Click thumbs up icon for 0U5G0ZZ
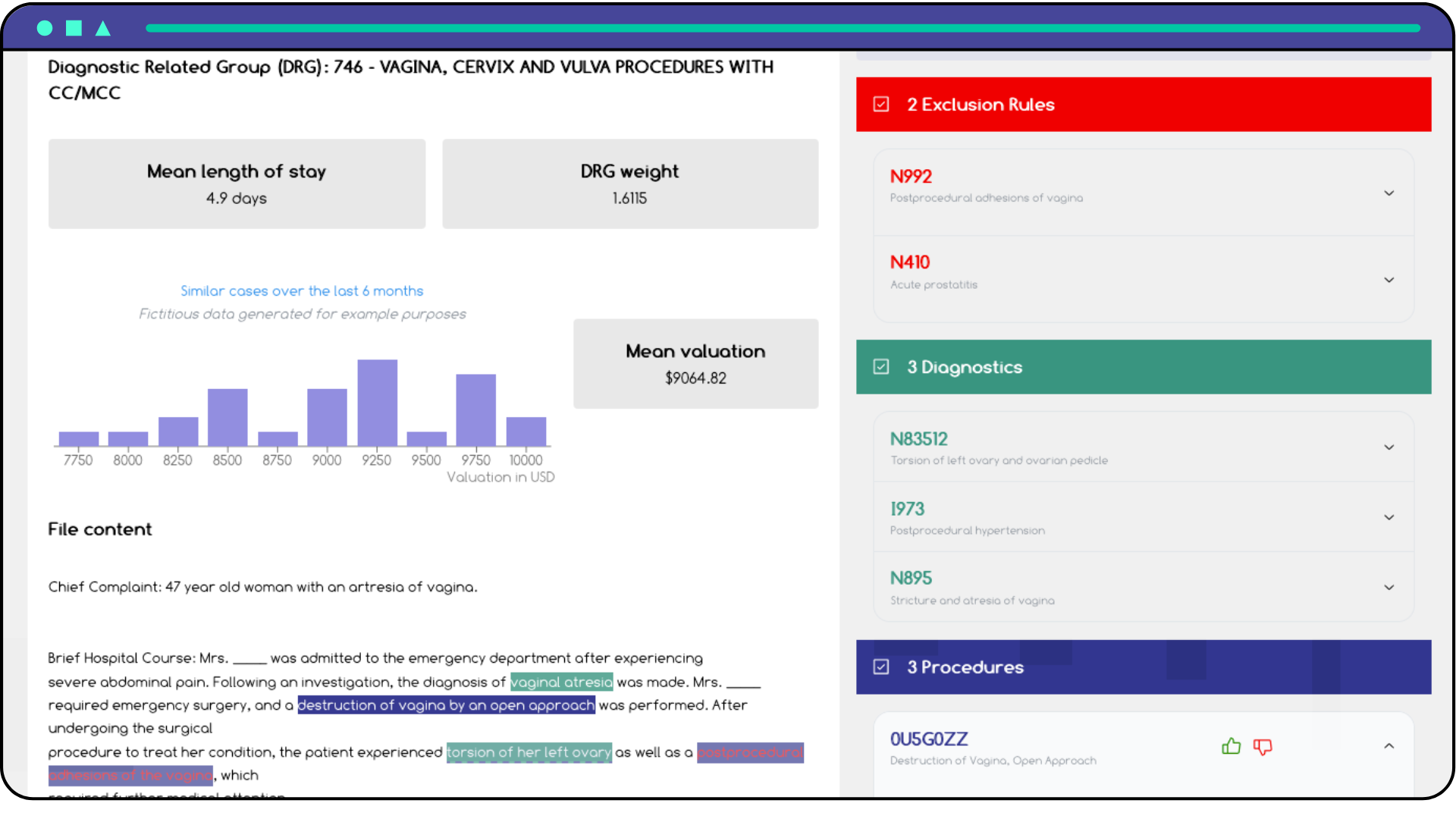Image resolution: width=1456 pixels, height=819 pixels. (x=1231, y=746)
